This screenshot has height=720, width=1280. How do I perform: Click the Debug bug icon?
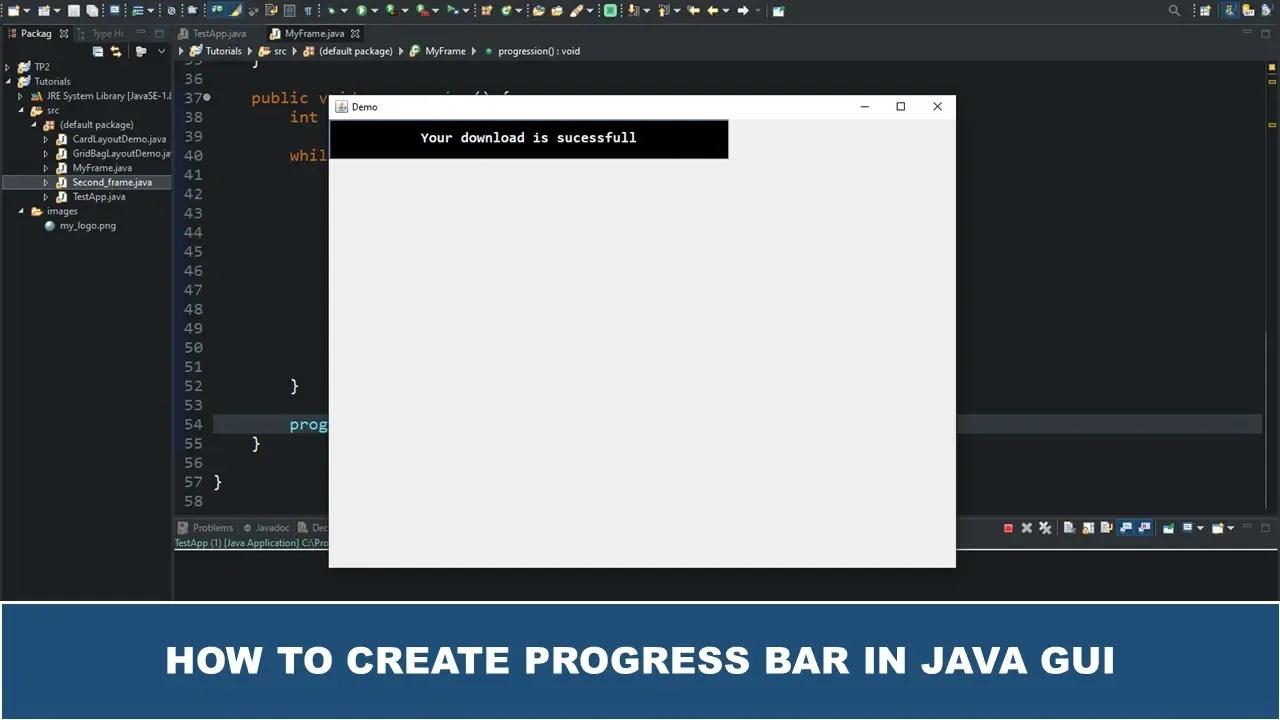[x=332, y=11]
